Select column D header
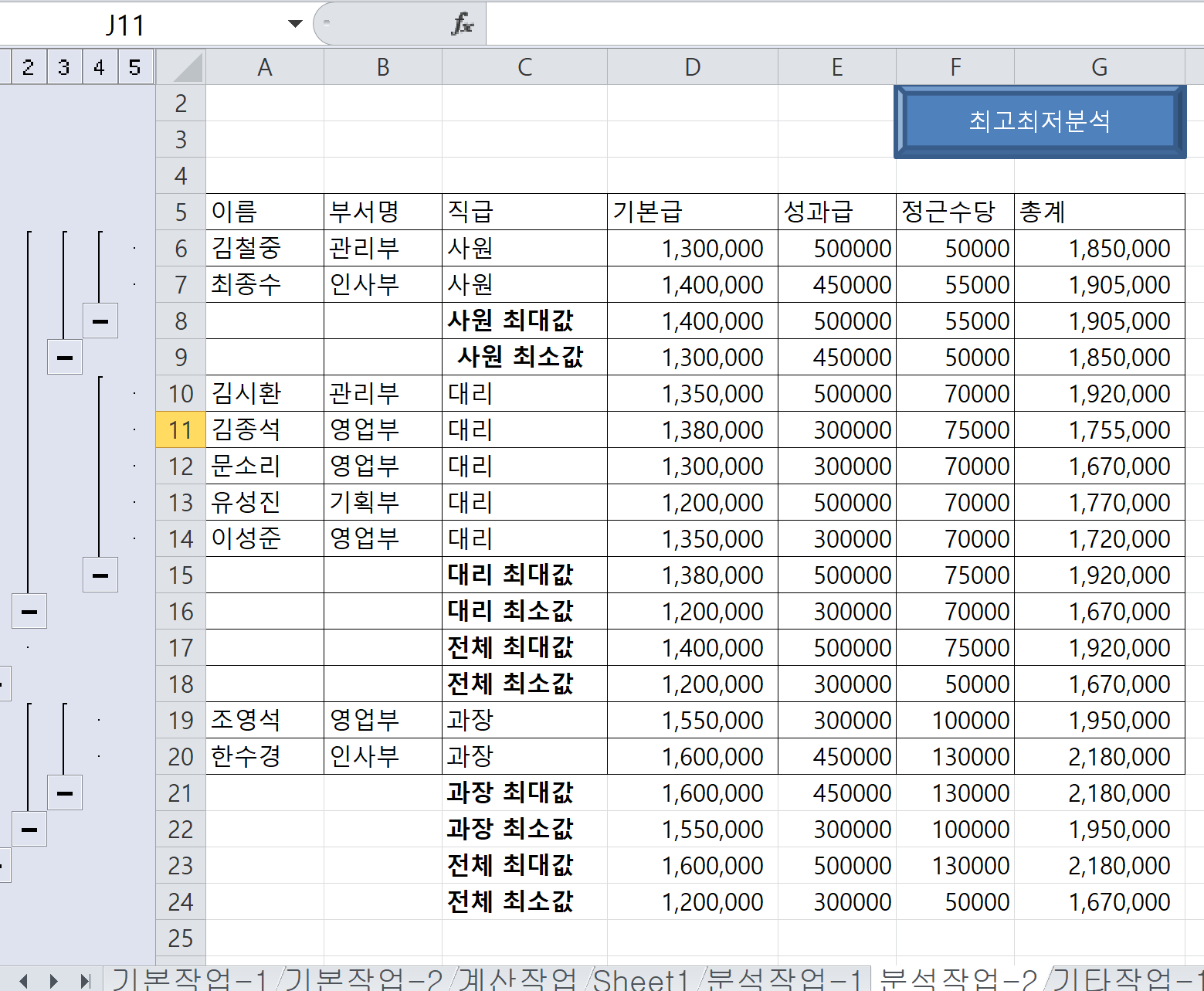Image resolution: width=1204 pixels, height=991 pixels. 692,67
